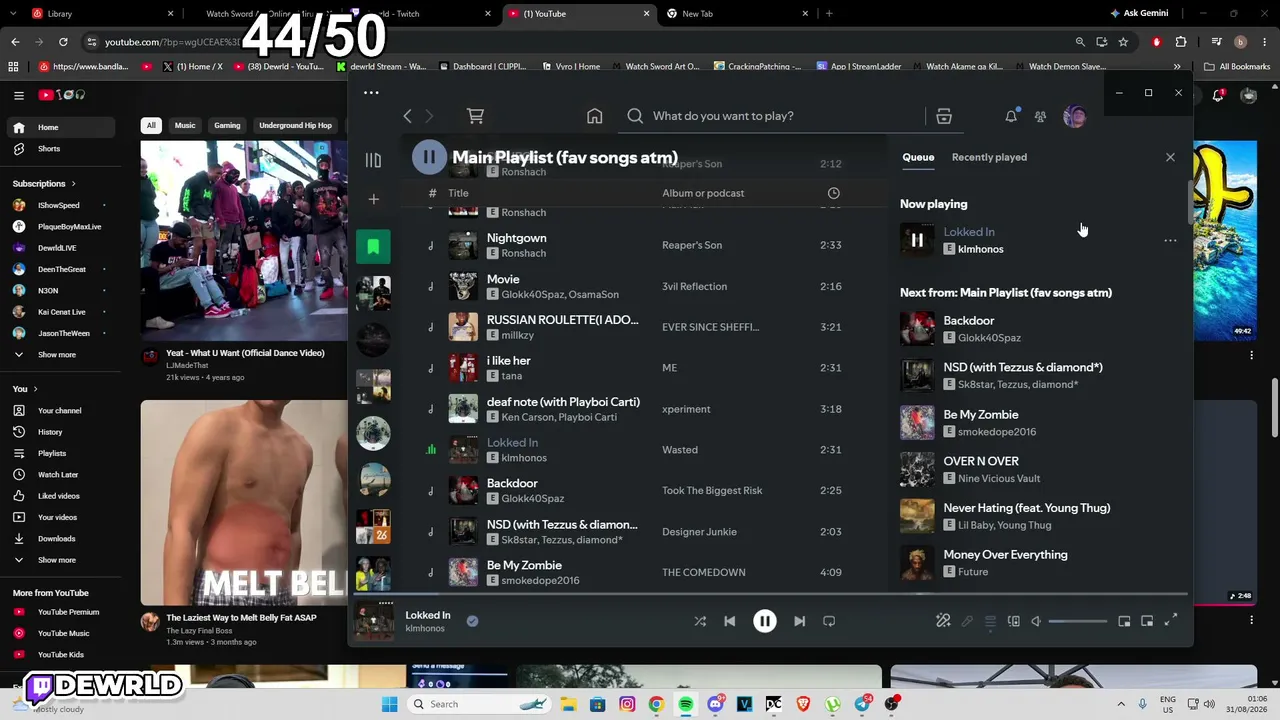Open the Windows Start menu
The image size is (1280, 720).
tap(389, 704)
